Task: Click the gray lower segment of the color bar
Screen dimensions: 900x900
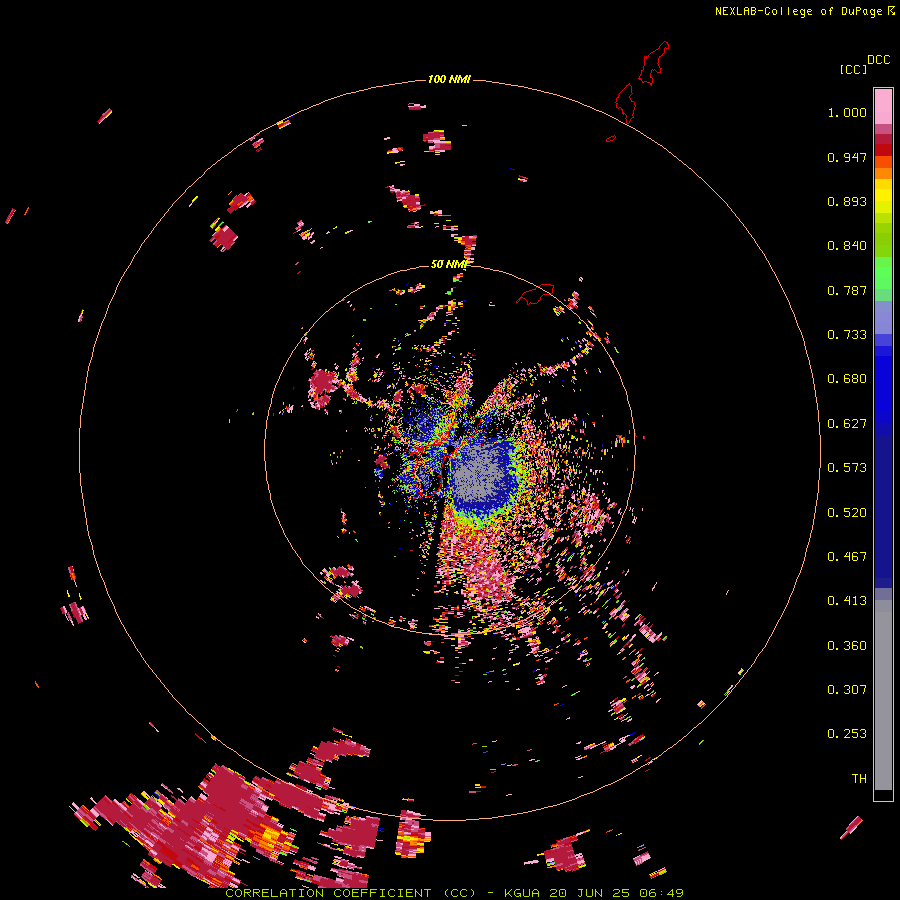Action: [883, 695]
